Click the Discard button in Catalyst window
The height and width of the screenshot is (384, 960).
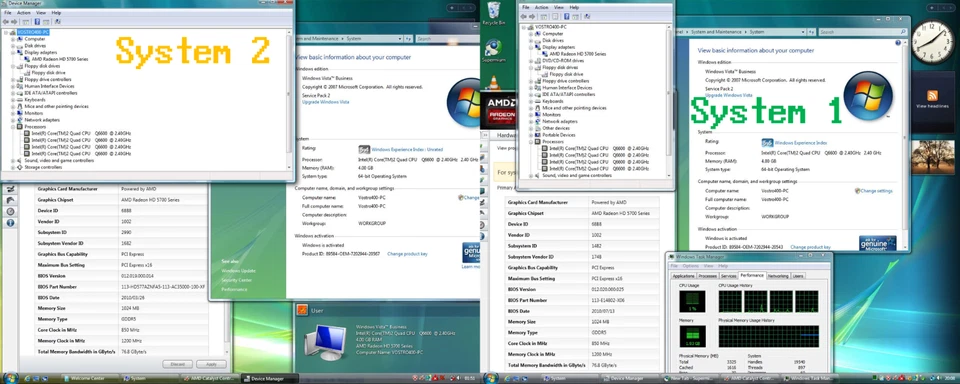(178, 364)
